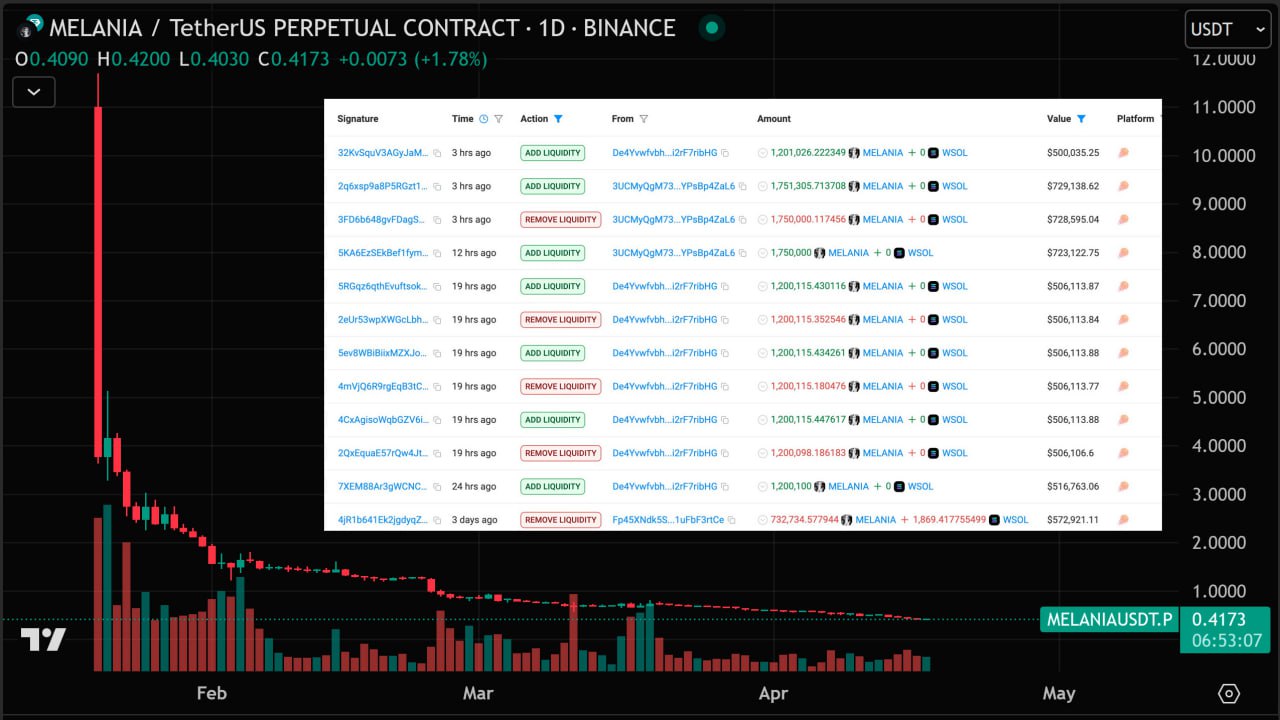Viewport: 1280px width, 720px height.
Task: Open the Action column filter
Action: click(x=558, y=119)
